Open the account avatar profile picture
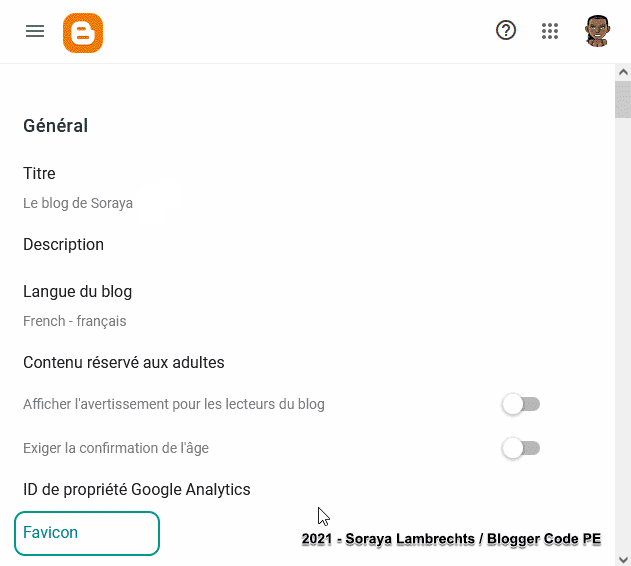The width and height of the screenshot is (631, 566). pyautogui.click(x=598, y=31)
